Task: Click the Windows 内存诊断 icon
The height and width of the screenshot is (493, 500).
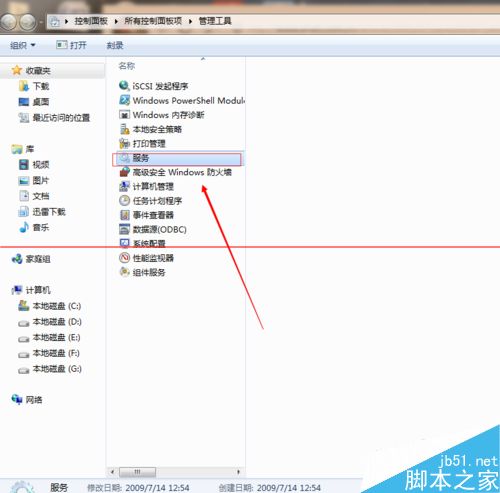Action: click(124, 115)
